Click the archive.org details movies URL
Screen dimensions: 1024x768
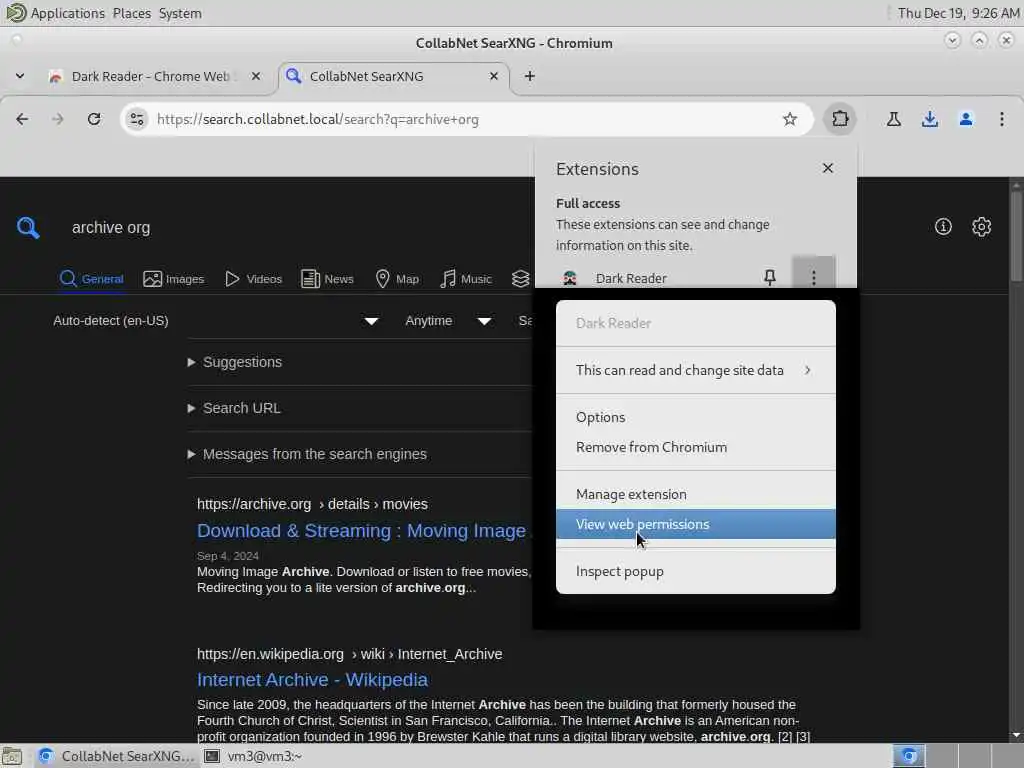tap(312, 504)
